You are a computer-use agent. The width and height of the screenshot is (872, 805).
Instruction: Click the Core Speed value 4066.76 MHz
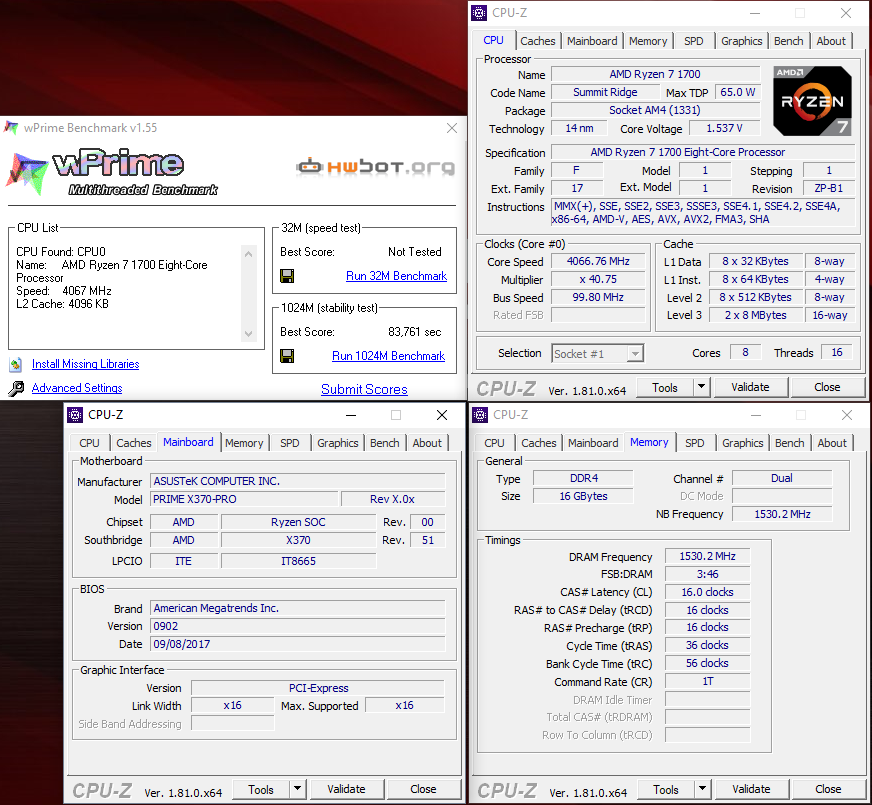(x=598, y=261)
